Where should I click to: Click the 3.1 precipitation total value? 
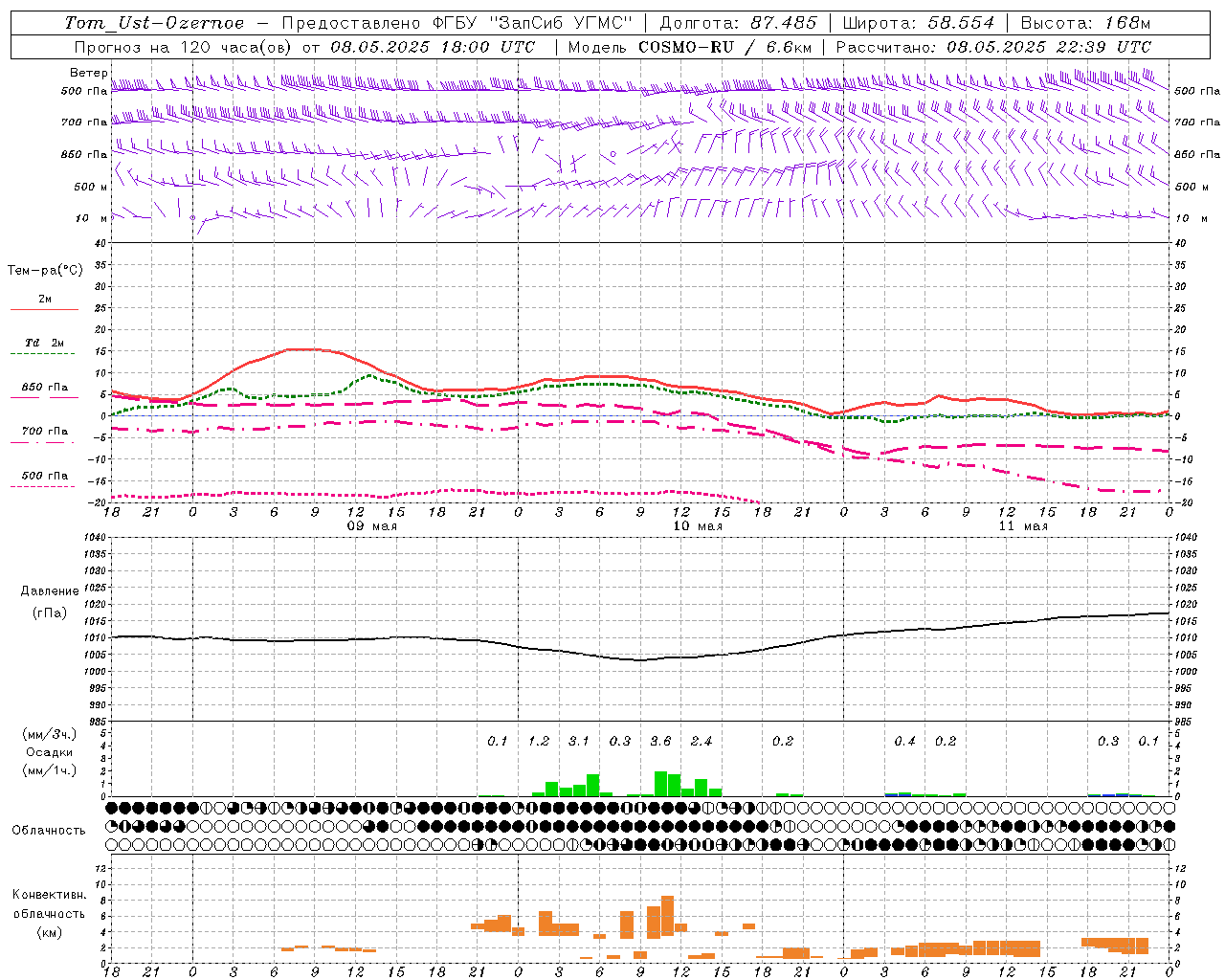point(579,742)
